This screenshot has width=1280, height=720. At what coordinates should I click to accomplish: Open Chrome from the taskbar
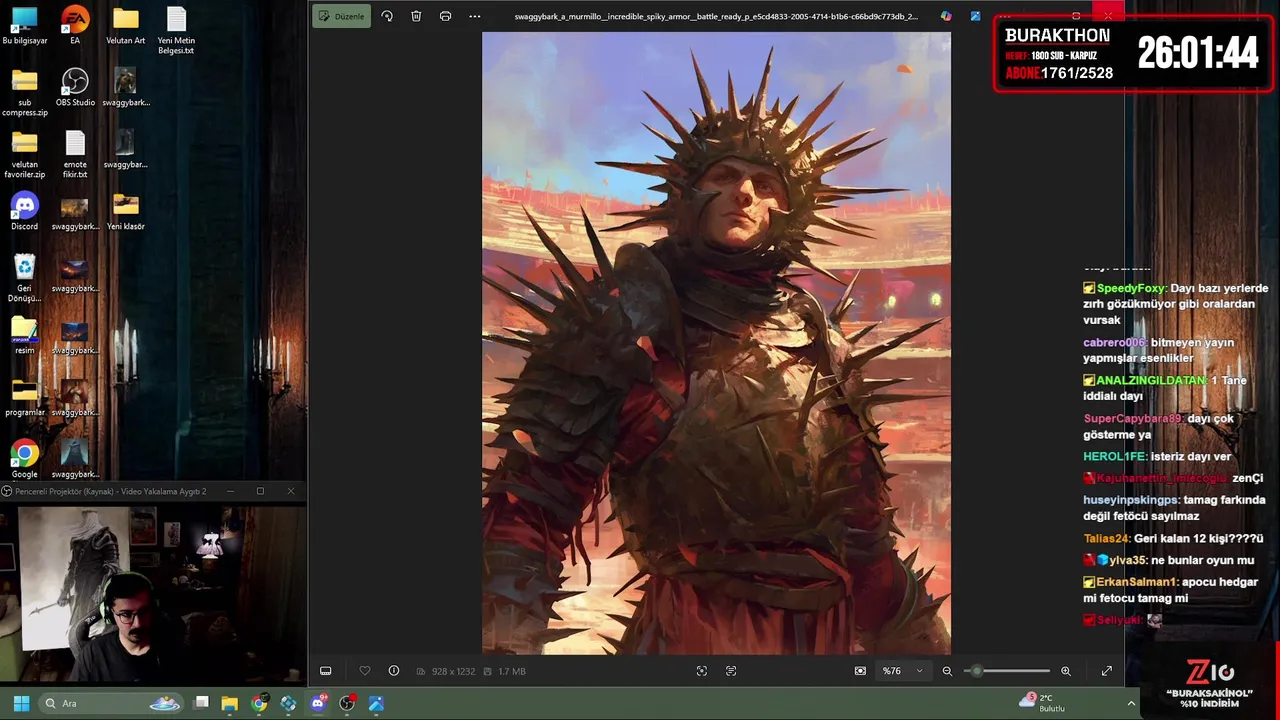coord(259,703)
